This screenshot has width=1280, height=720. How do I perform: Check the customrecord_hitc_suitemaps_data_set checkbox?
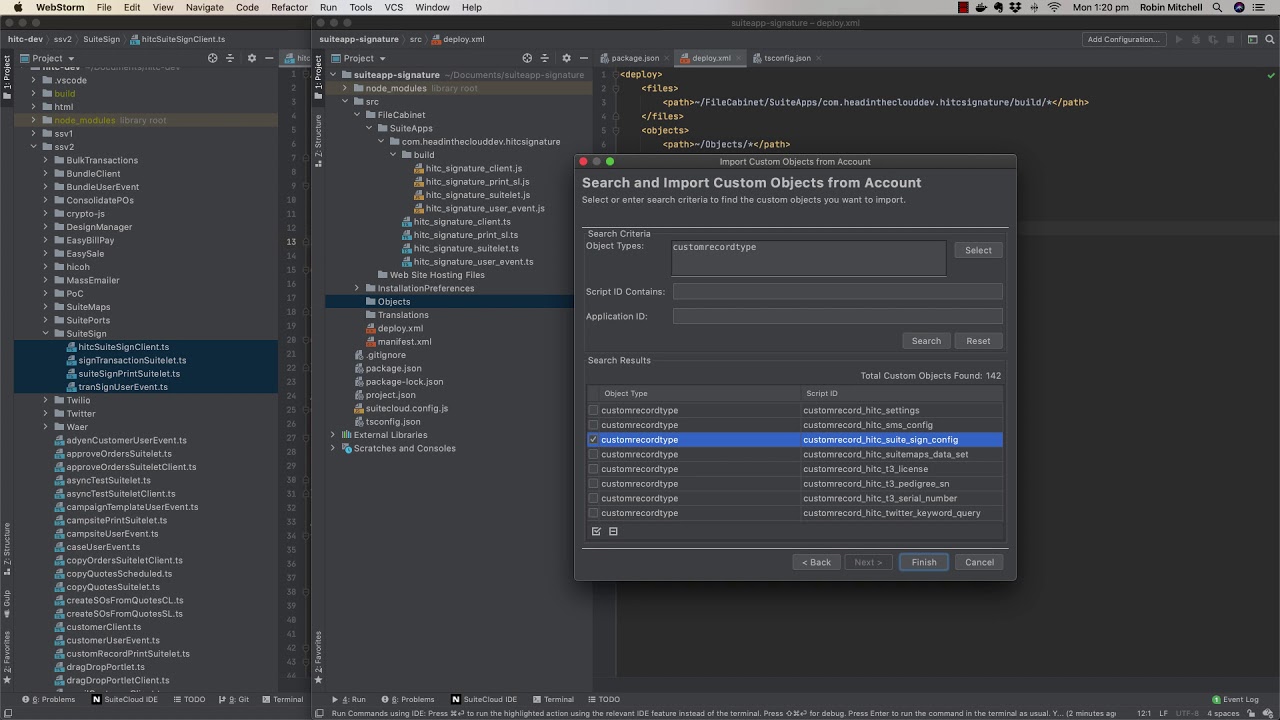point(594,454)
